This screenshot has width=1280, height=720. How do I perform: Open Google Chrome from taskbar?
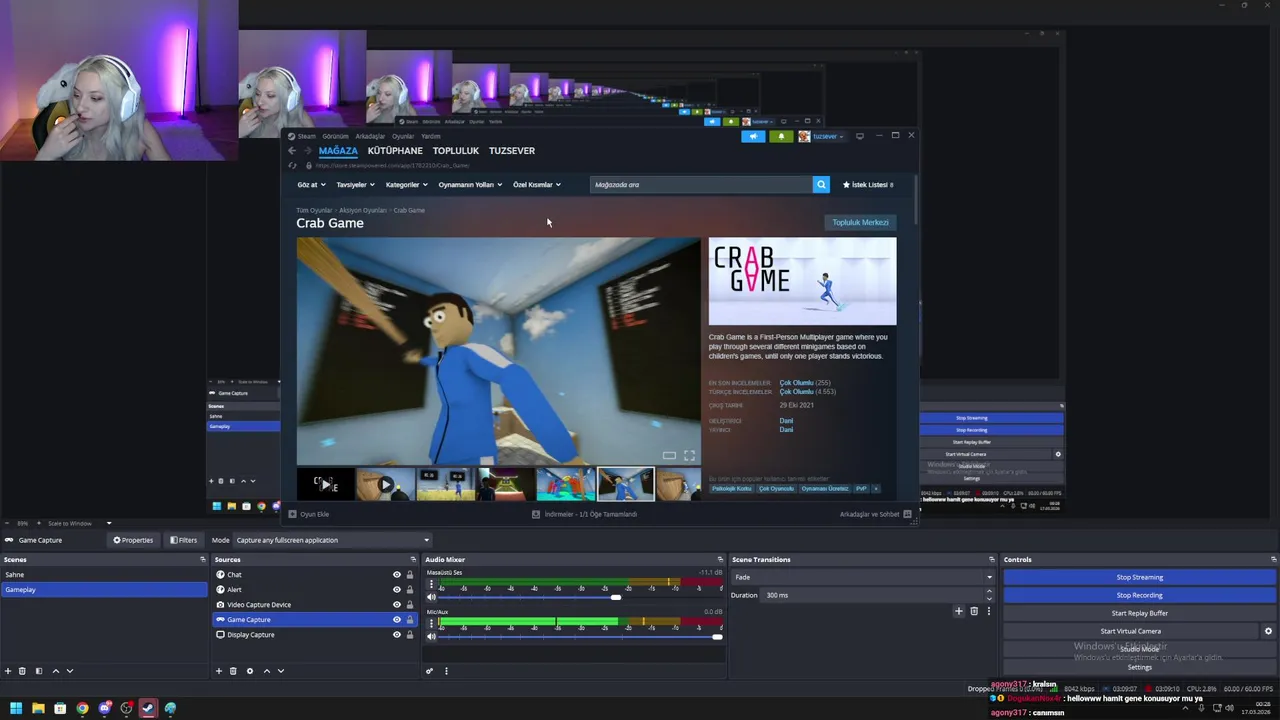pyautogui.click(x=82, y=708)
